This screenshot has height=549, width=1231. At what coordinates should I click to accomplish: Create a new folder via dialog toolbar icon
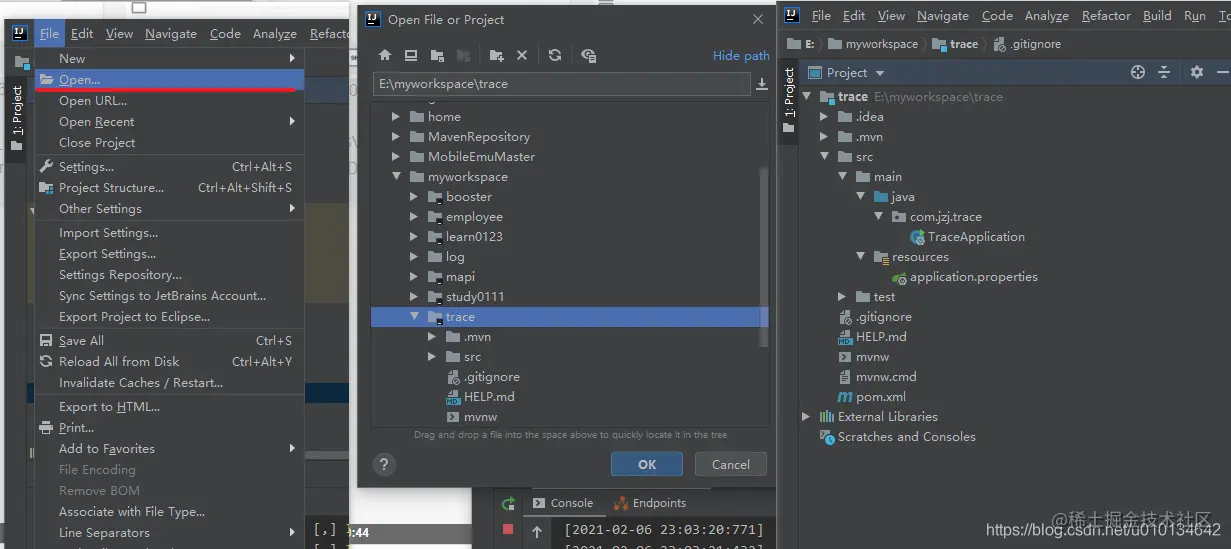497,55
